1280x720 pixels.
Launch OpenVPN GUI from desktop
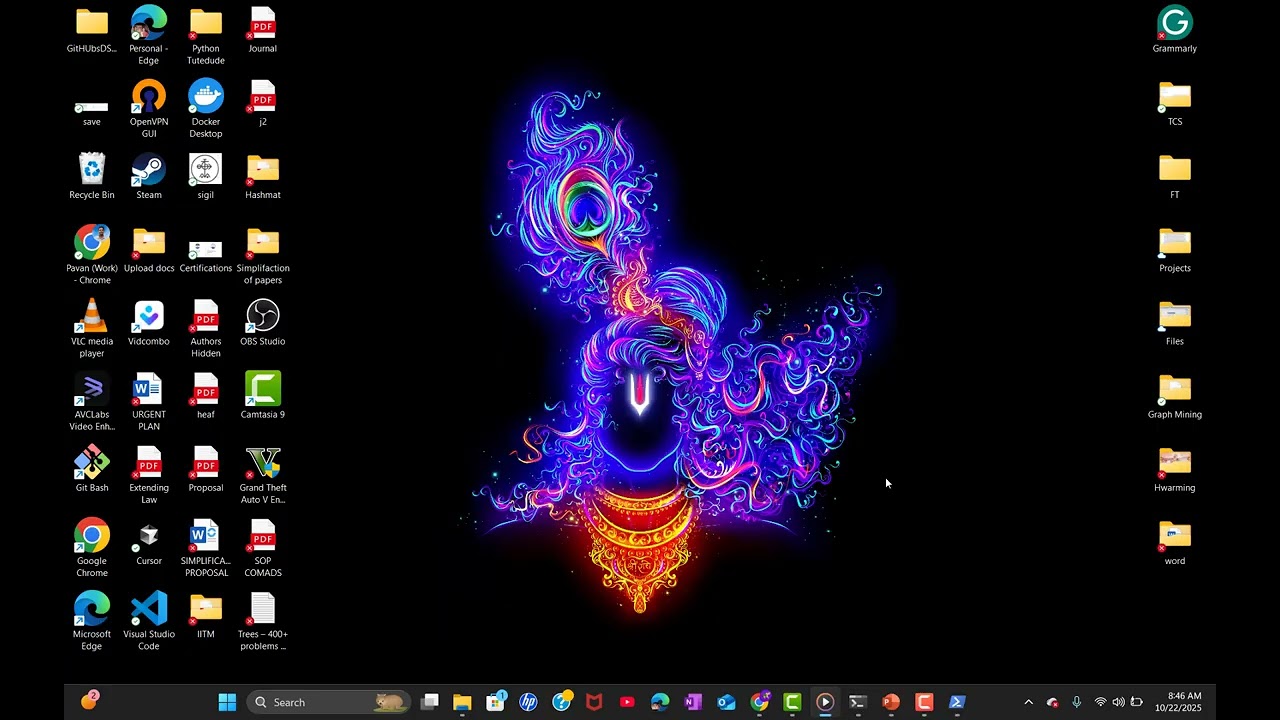149,96
